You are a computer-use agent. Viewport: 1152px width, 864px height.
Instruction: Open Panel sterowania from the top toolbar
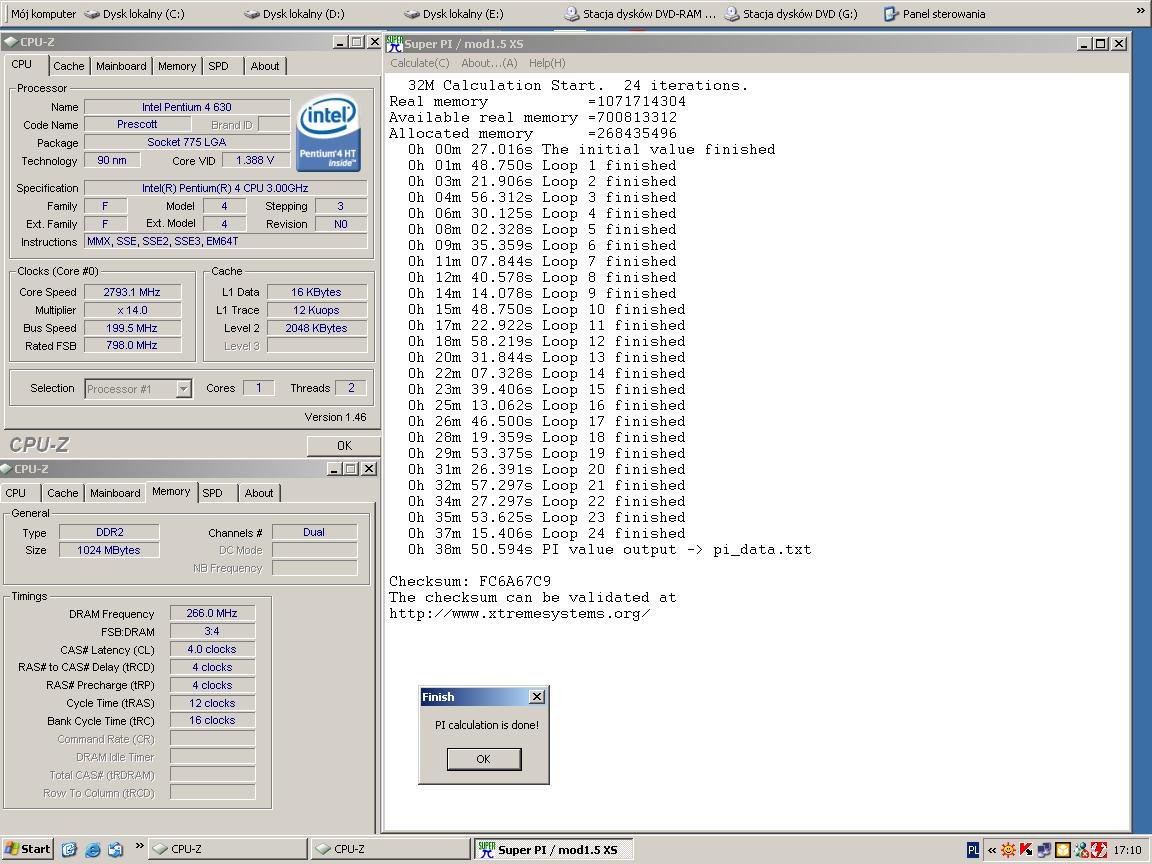click(934, 14)
